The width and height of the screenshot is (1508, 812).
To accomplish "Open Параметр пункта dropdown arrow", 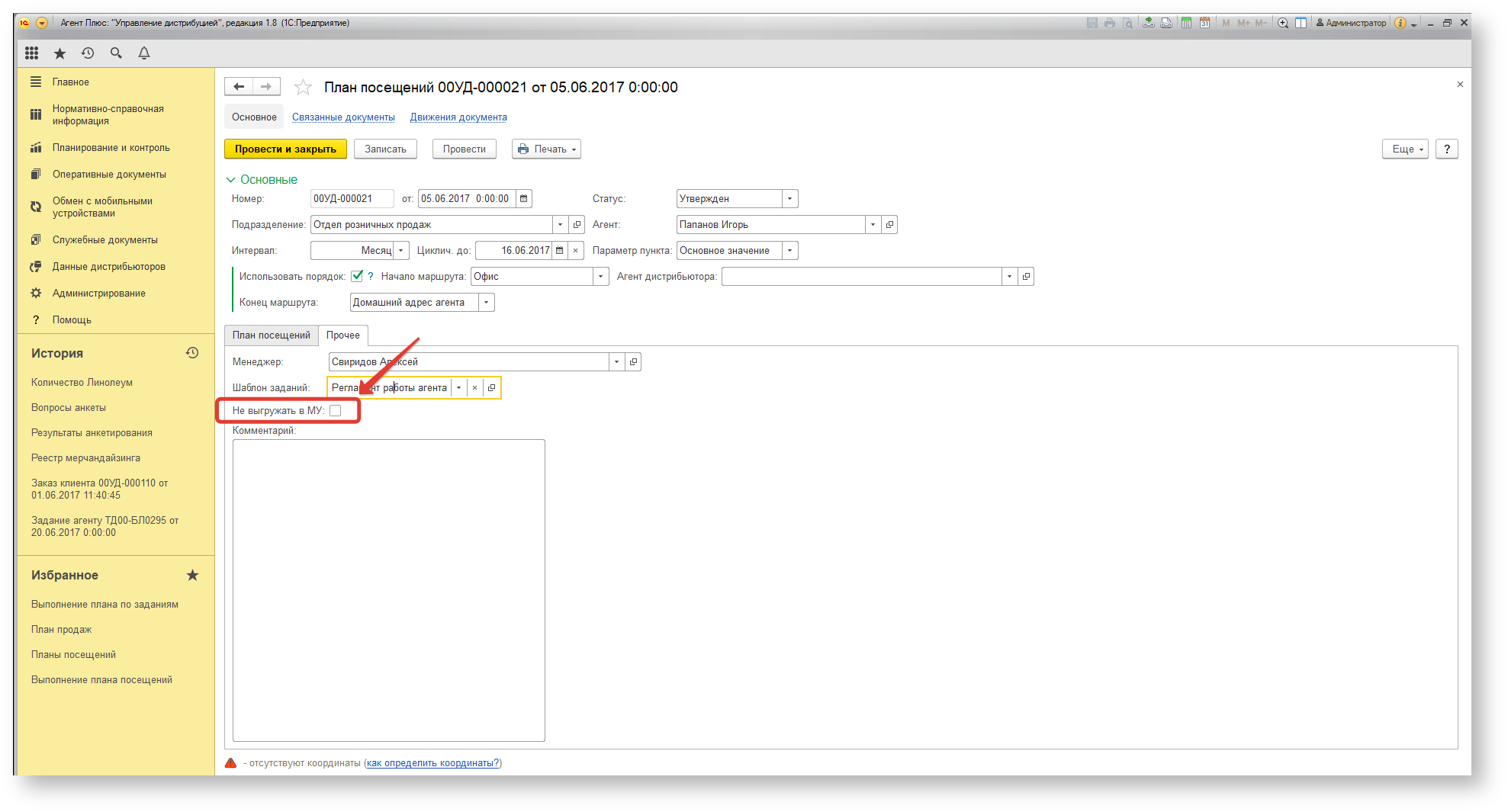I will pyautogui.click(x=790, y=251).
